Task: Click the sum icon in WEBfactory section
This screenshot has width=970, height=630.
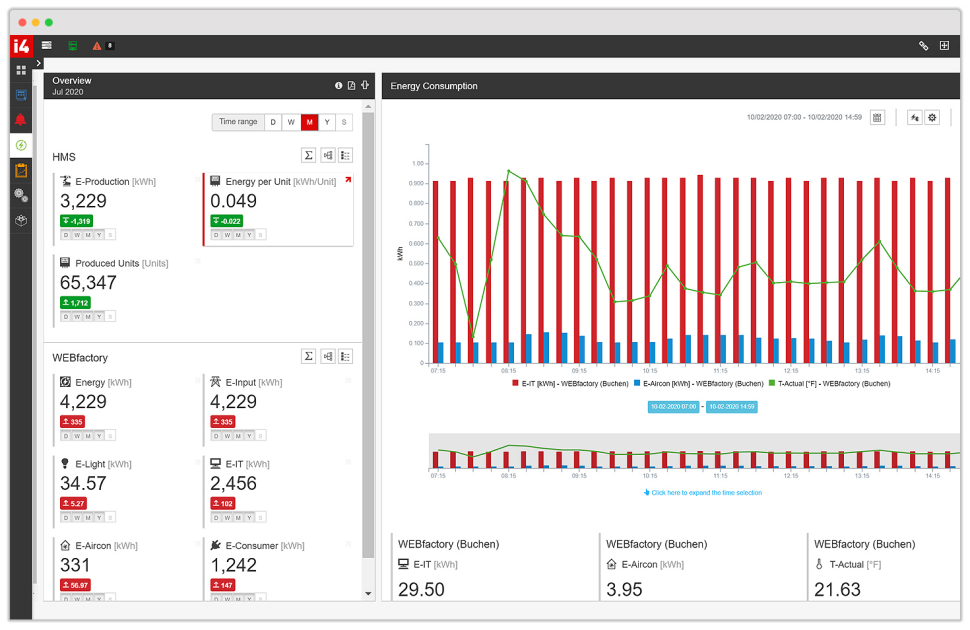Action: tap(308, 356)
